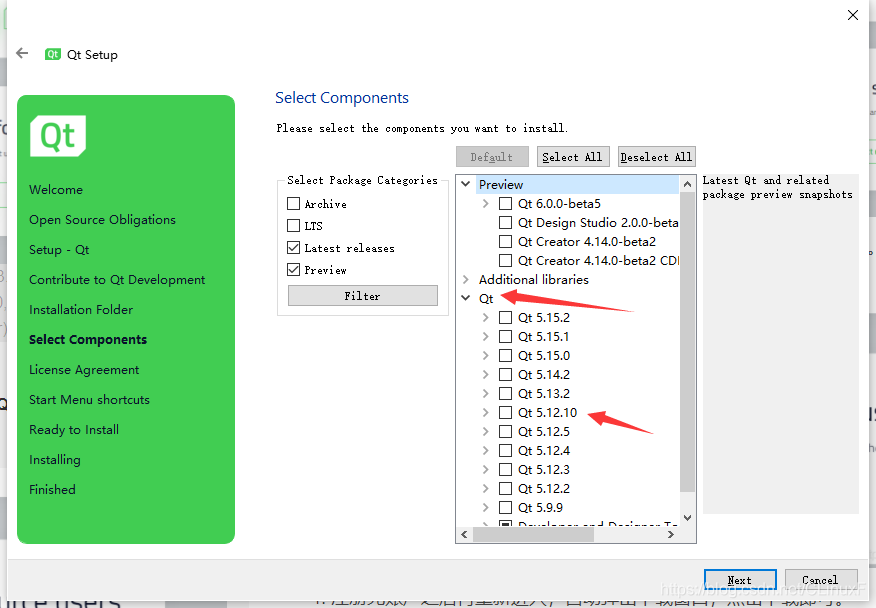The height and width of the screenshot is (608, 876).
Task: Enable the Archive category checkbox
Action: point(293,203)
